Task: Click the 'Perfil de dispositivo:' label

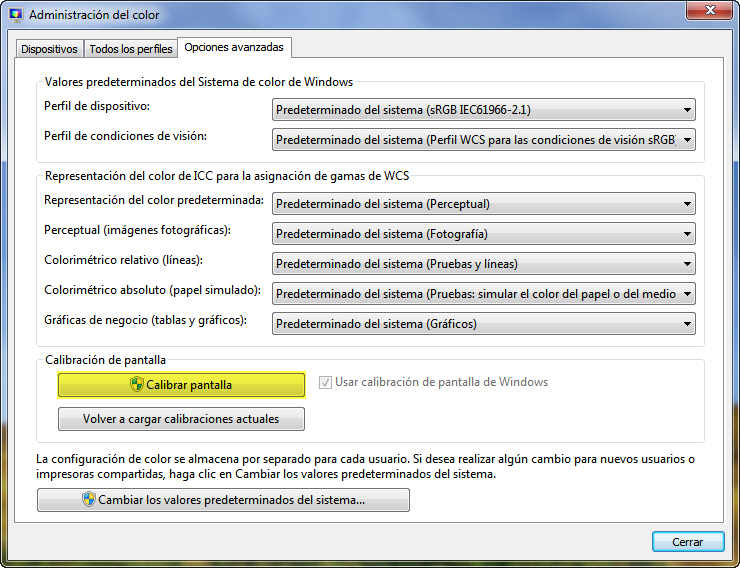Action: coord(97,106)
